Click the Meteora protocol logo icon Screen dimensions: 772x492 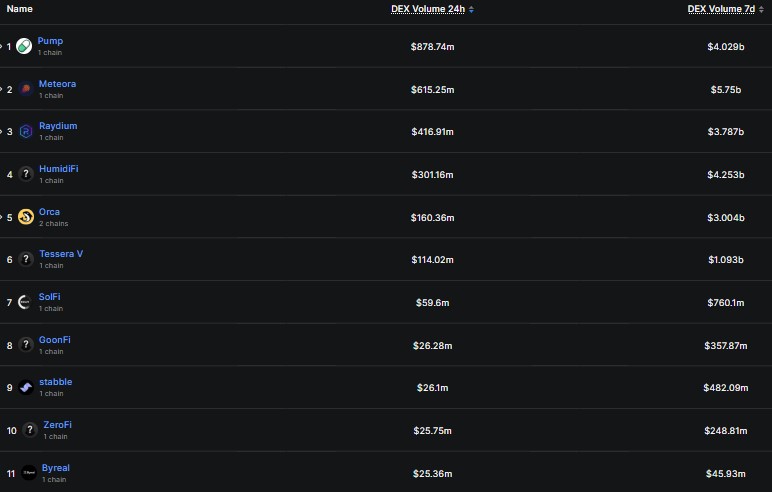(26, 89)
